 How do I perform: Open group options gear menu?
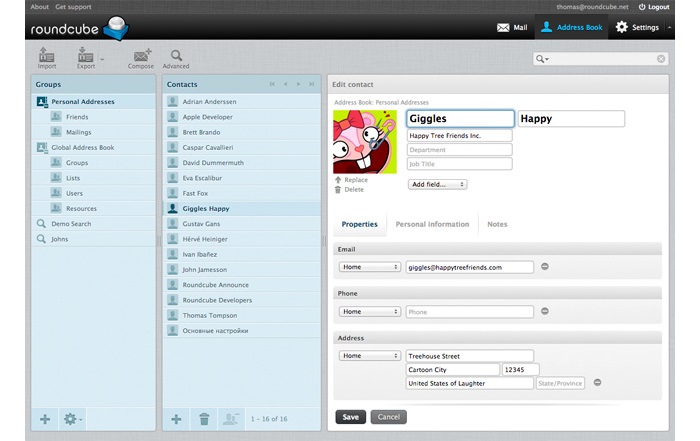72,420
